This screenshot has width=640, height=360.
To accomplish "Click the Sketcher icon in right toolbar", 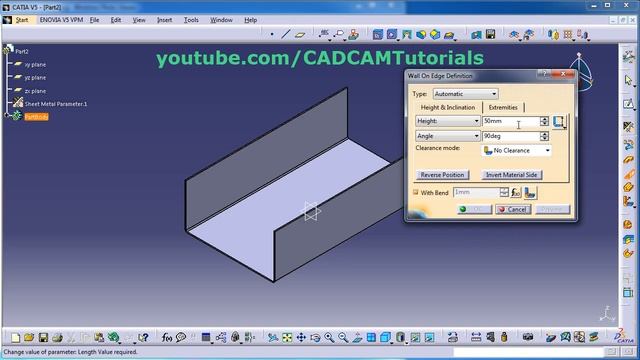I will click(628, 104).
